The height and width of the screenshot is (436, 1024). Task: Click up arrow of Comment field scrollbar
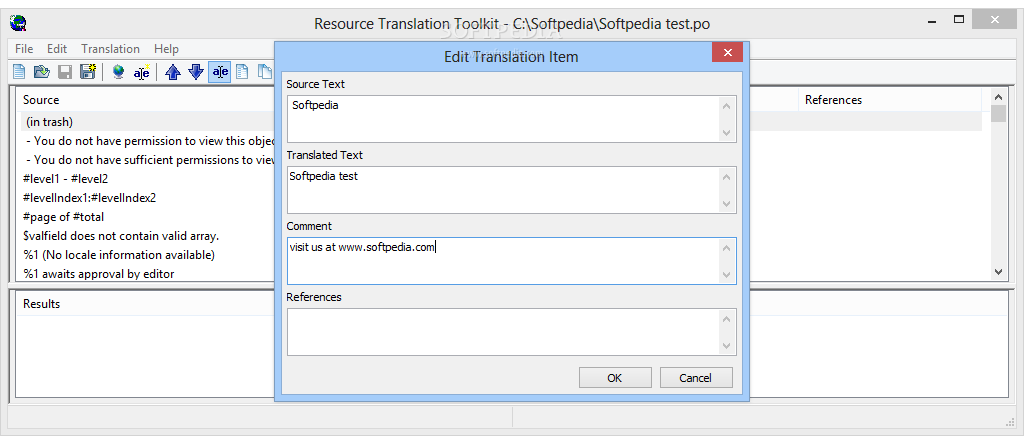(727, 247)
